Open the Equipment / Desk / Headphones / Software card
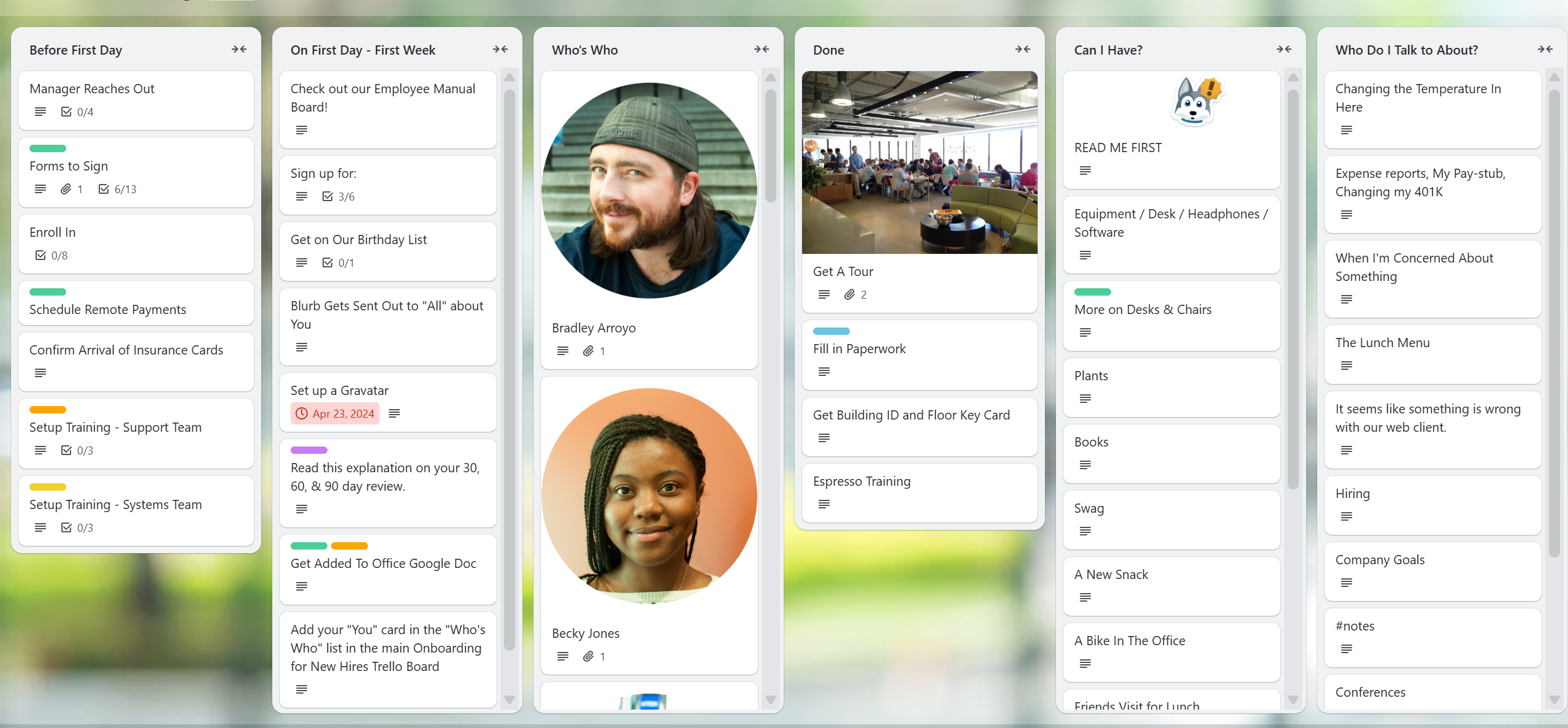The image size is (1568, 728). coord(1172,235)
